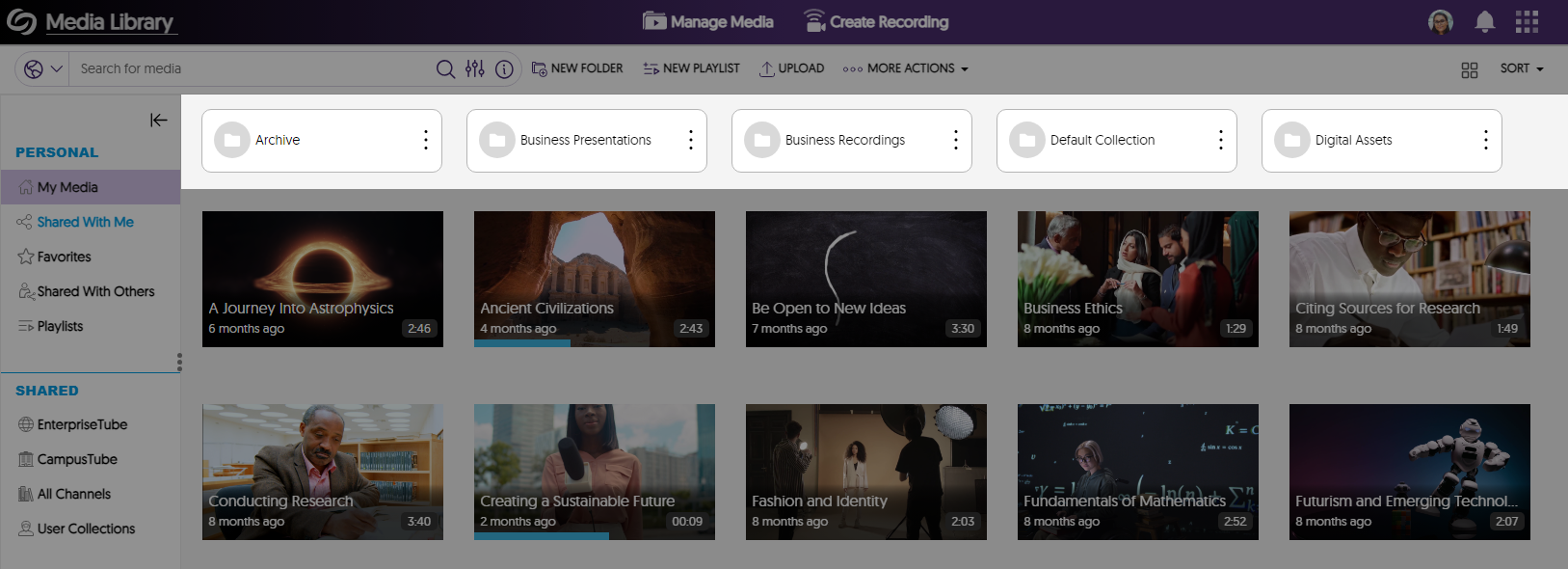Open the Manage Media tab
This screenshot has width=1568, height=569.
(708, 22)
